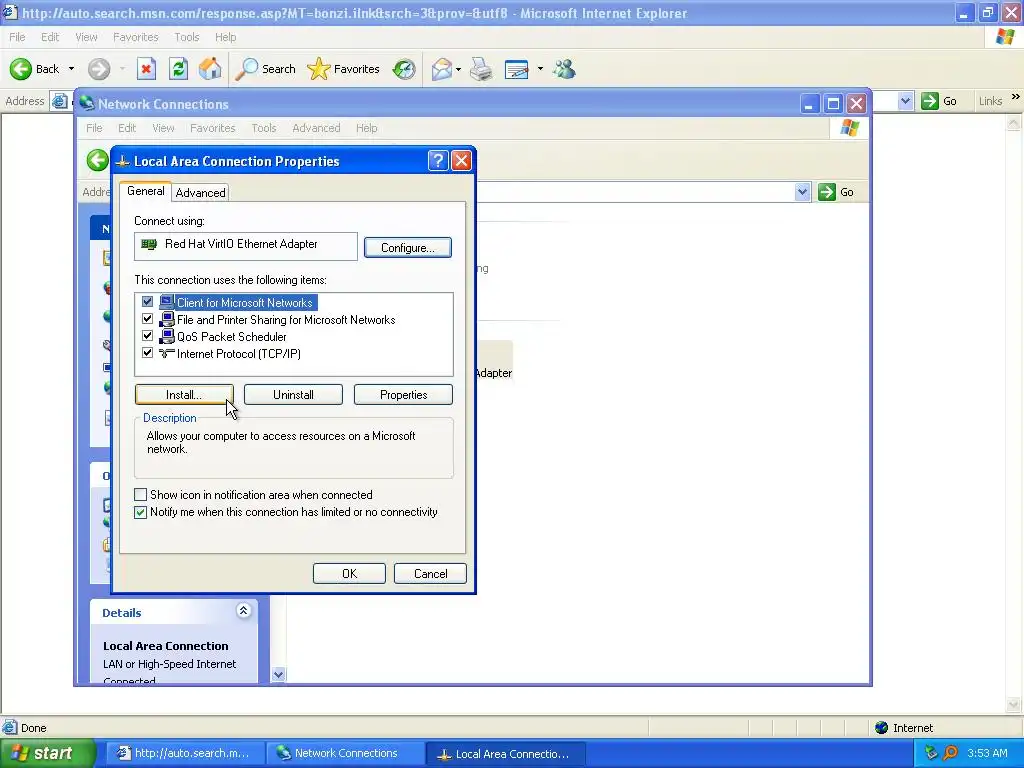
Task: Click the Internet Protocol (TCP/IP) icon
Action: coord(167,353)
